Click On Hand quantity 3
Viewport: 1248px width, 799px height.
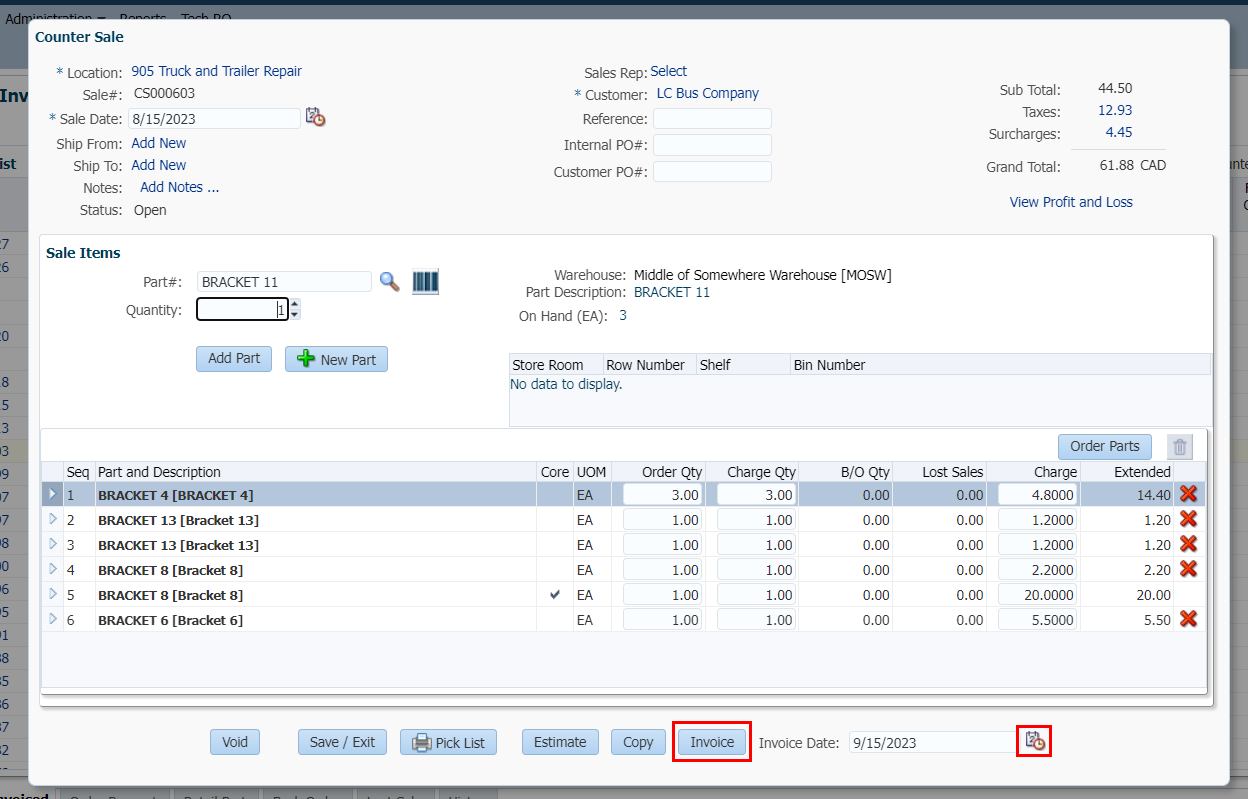tap(623, 315)
